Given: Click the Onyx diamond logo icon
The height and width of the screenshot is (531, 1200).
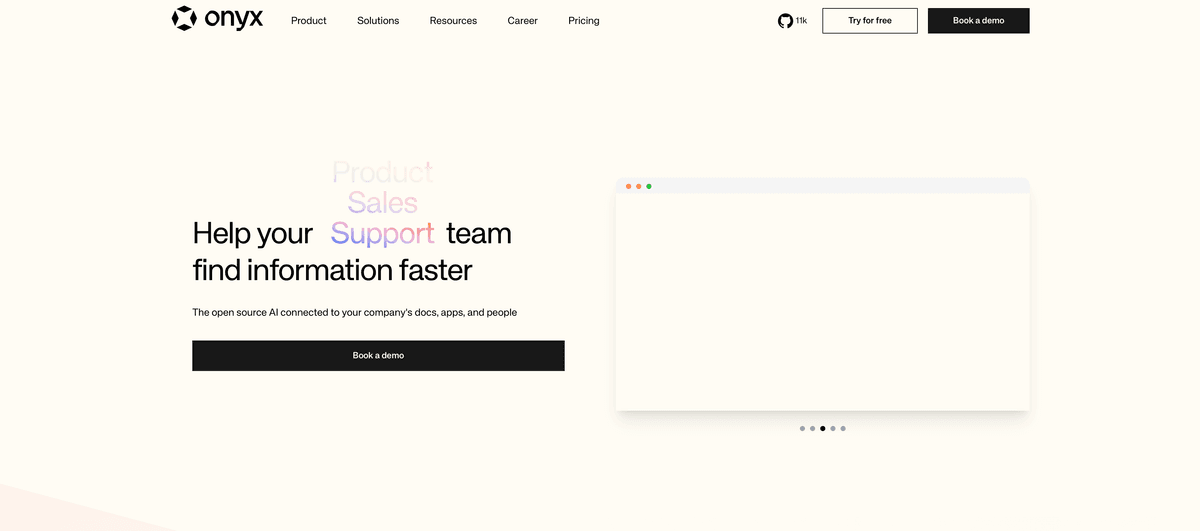Looking at the screenshot, I should (184, 19).
